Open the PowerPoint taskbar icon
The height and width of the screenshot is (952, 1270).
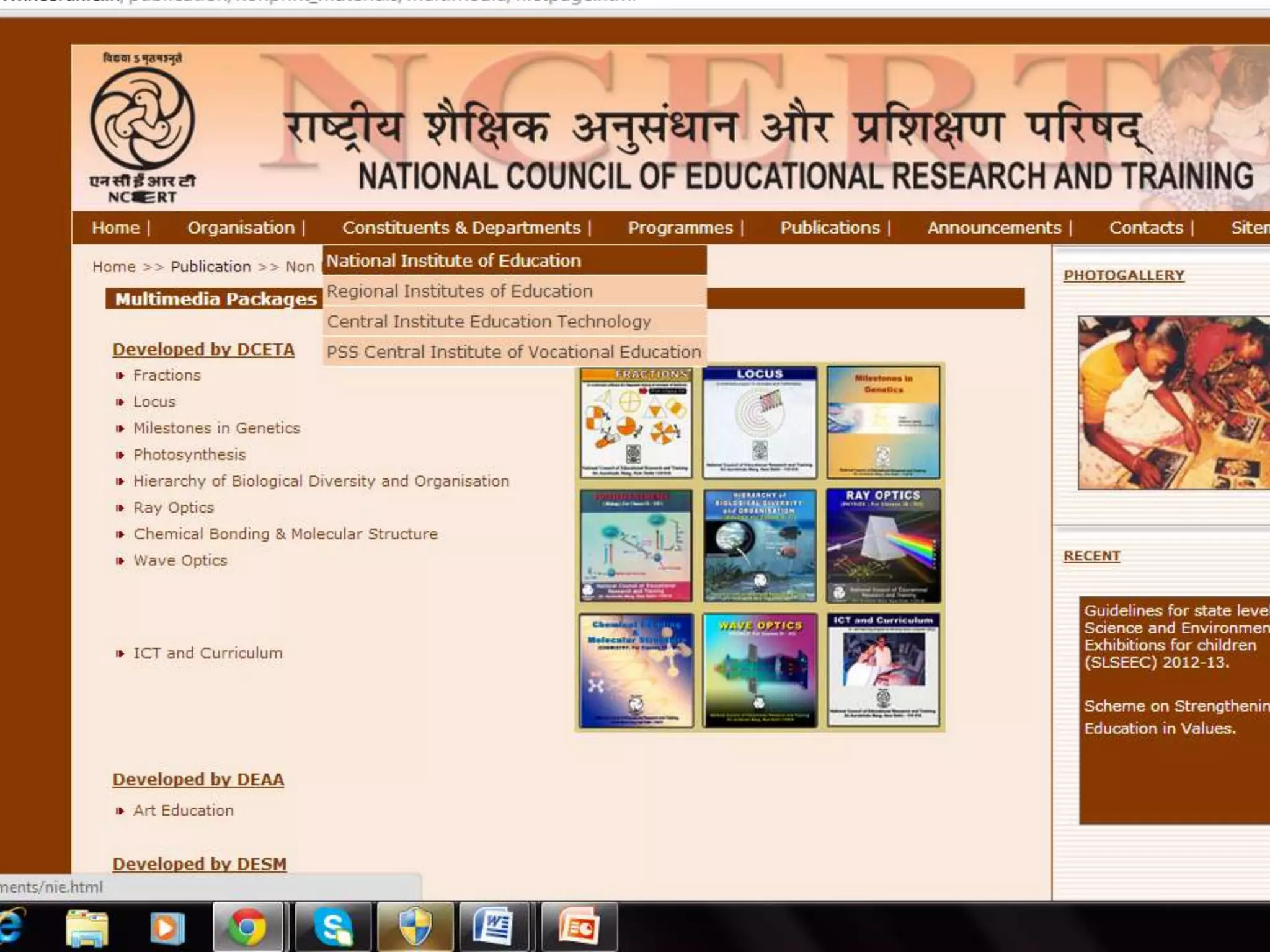click(579, 927)
